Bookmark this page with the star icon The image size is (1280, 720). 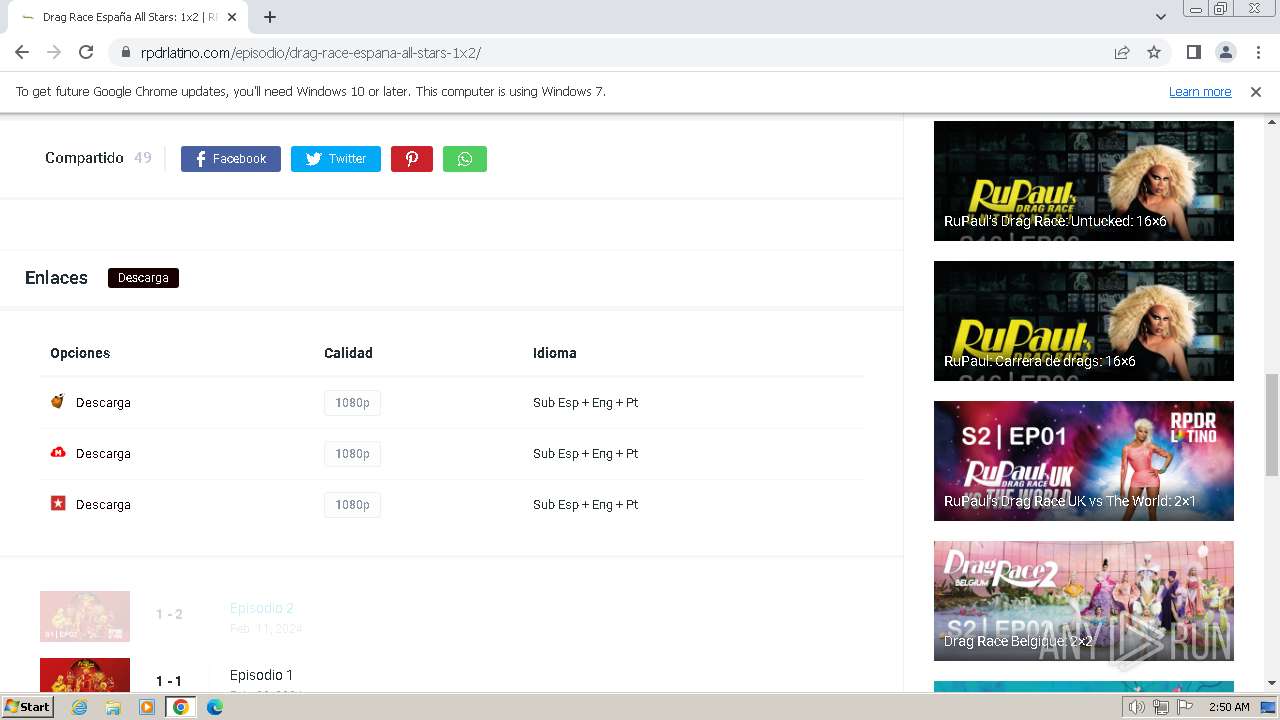[x=1154, y=52]
